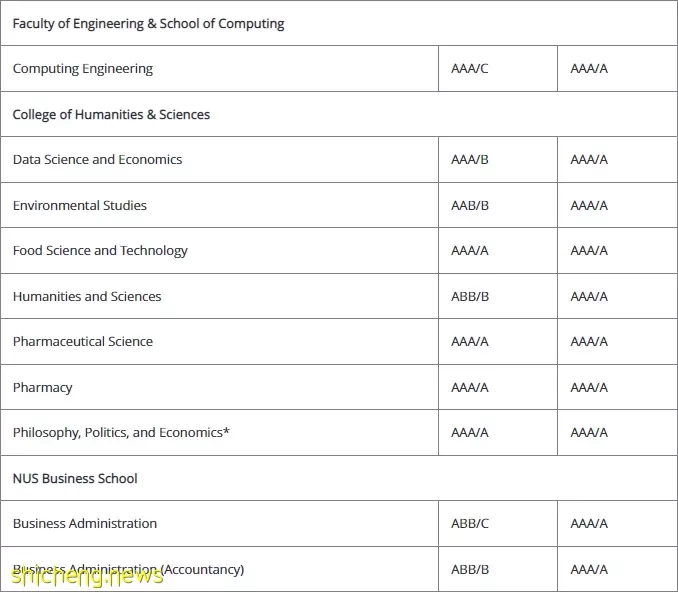
Task: Click the Humanities and Sciences course name
Action: pyautogui.click(x=87, y=296)
